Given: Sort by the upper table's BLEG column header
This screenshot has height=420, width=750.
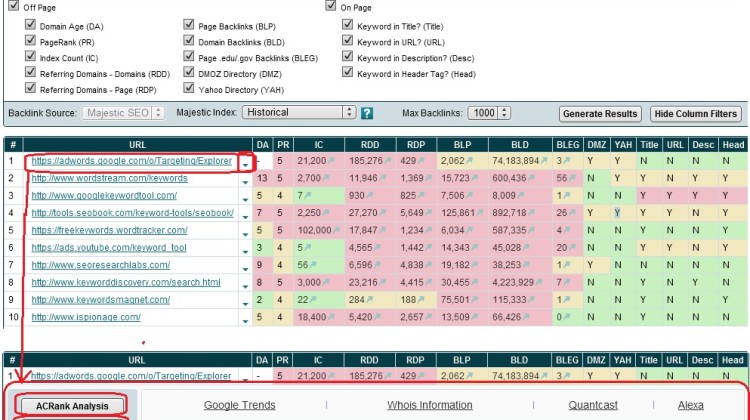Looking at the screenshot, I should pyautogui.click(x=568, y=145).
